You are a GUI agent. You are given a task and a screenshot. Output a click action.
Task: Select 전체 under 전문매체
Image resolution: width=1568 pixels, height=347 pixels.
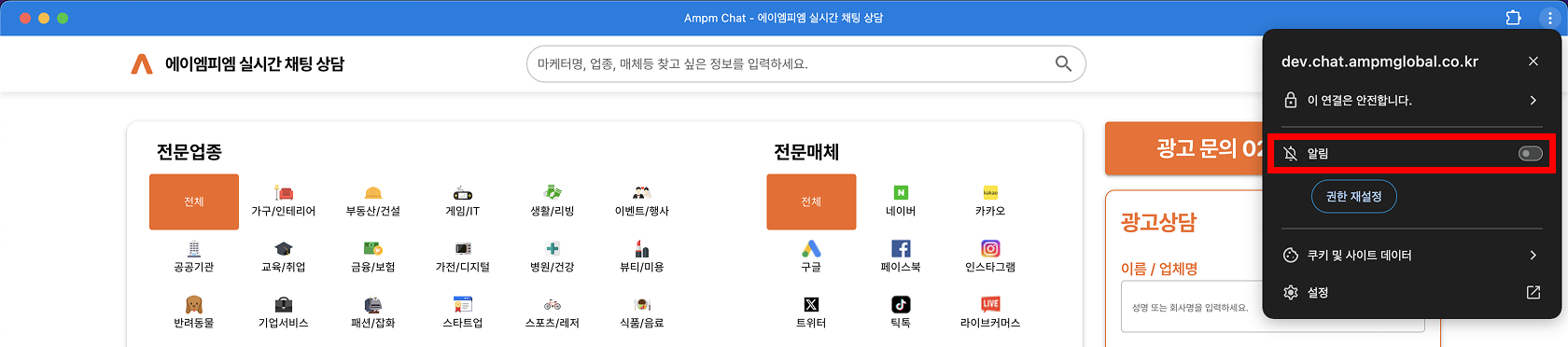pos(811,201)
